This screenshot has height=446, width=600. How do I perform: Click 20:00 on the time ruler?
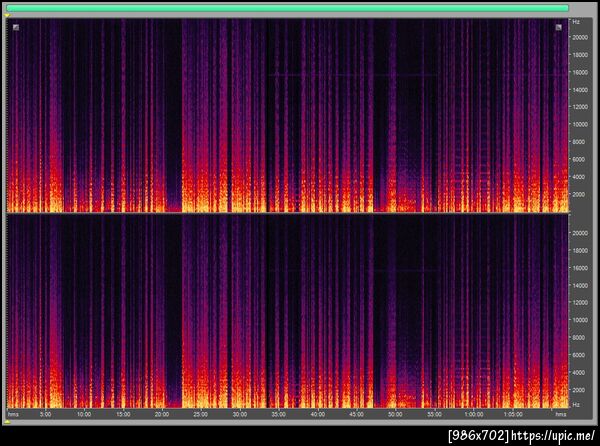point(161,414)
